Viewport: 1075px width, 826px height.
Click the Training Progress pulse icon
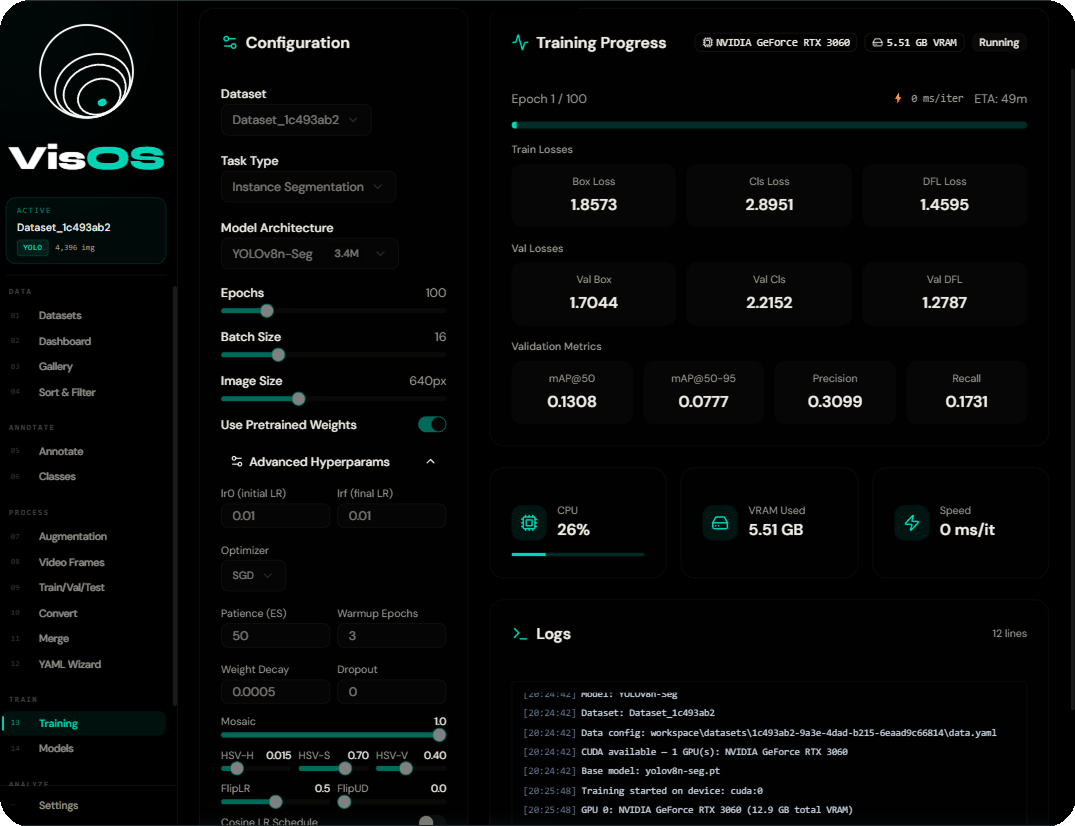coord(520,42)
